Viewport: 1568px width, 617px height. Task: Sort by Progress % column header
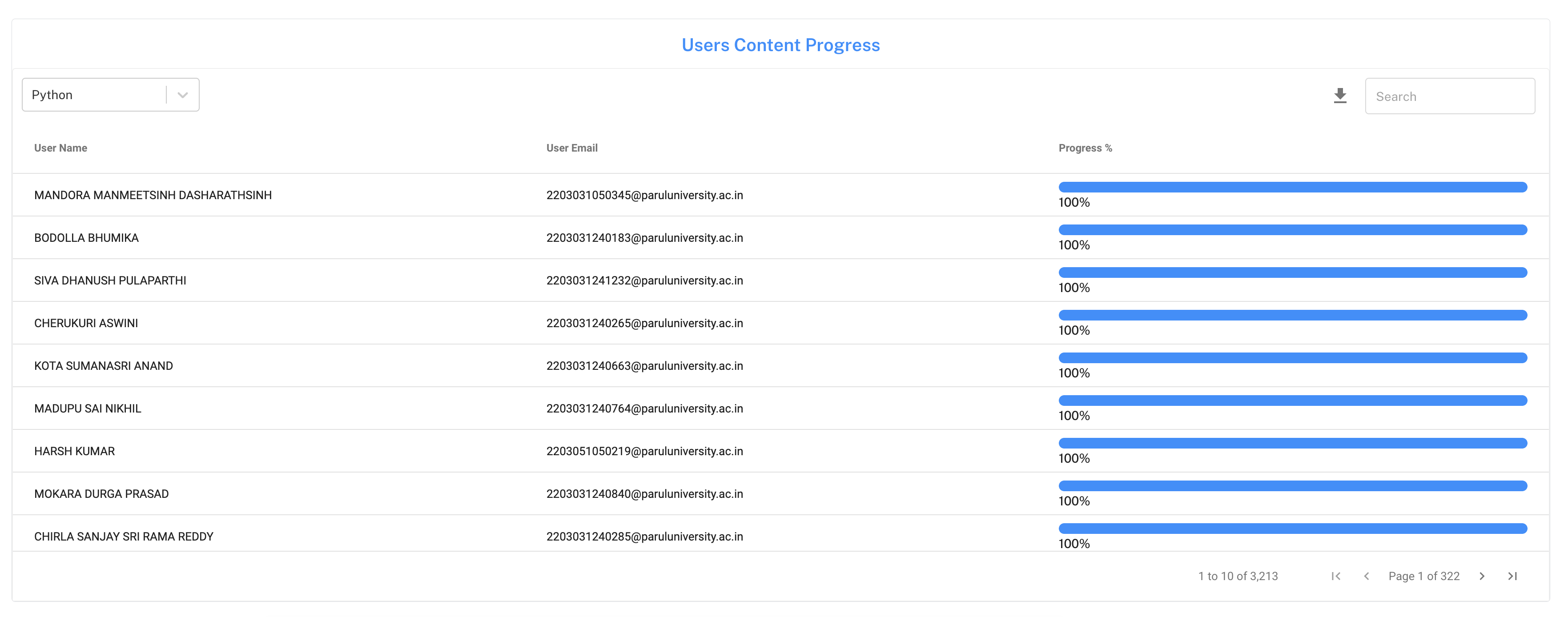pyautogui.click(x=1085, y=148)
